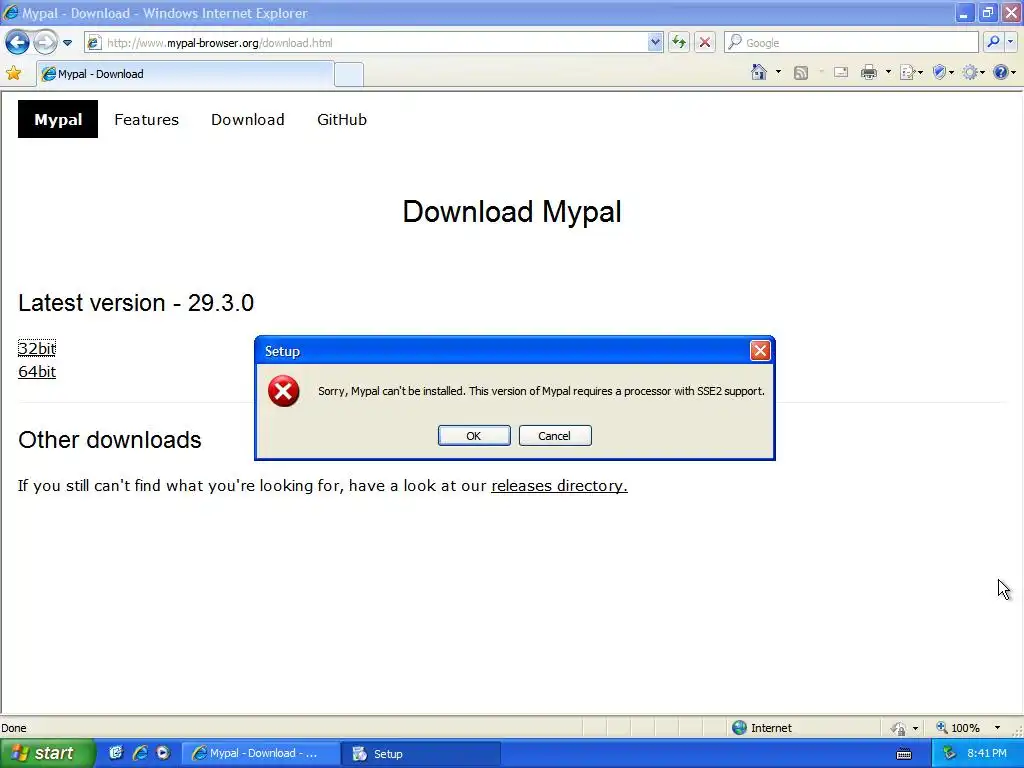Expand the address bar history dropdown
This screenshot has width=1024, height=768.
tap(655, 43)
